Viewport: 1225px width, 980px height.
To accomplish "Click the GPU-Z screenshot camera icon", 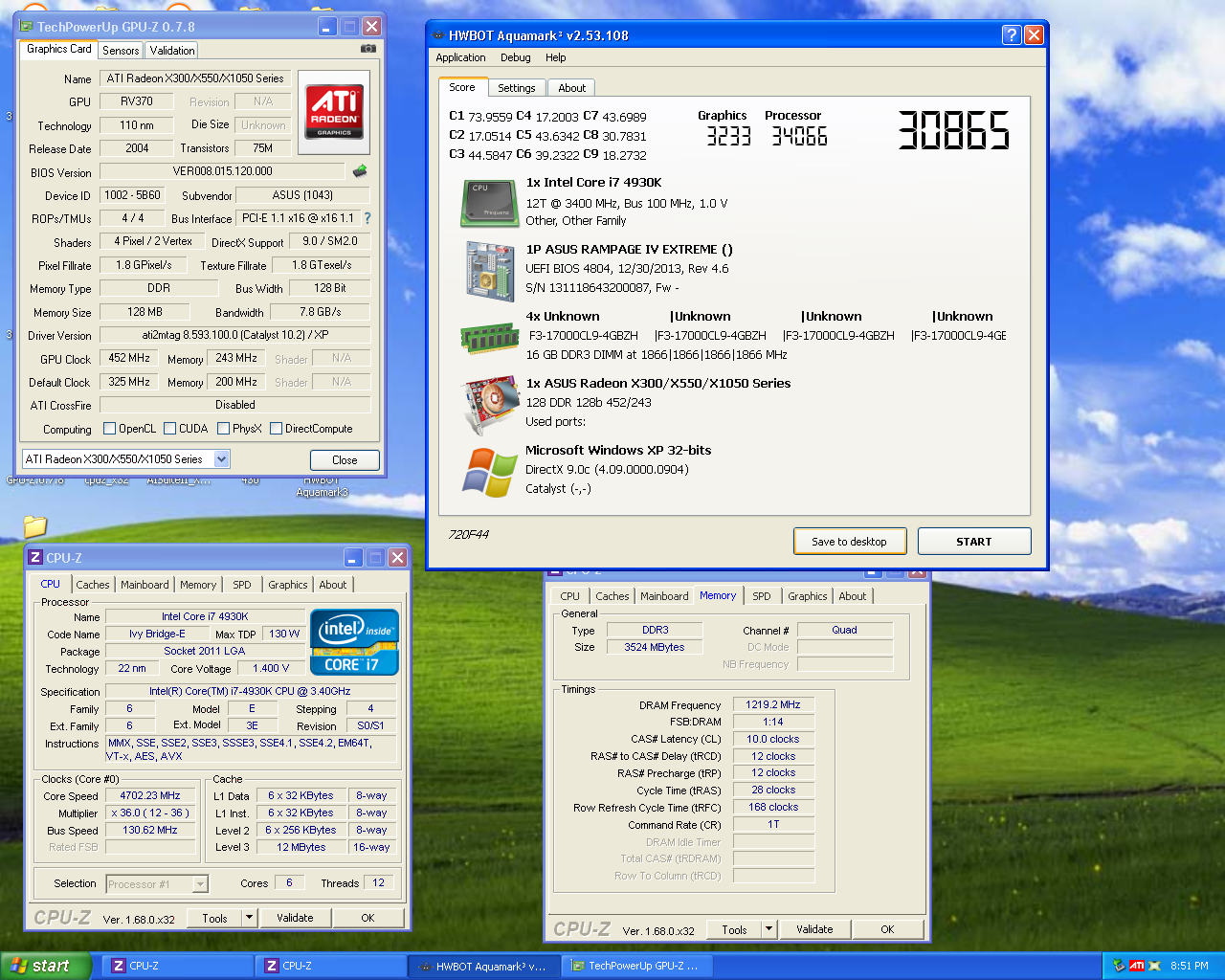I will pyautogui.click(x=368, y=49).
